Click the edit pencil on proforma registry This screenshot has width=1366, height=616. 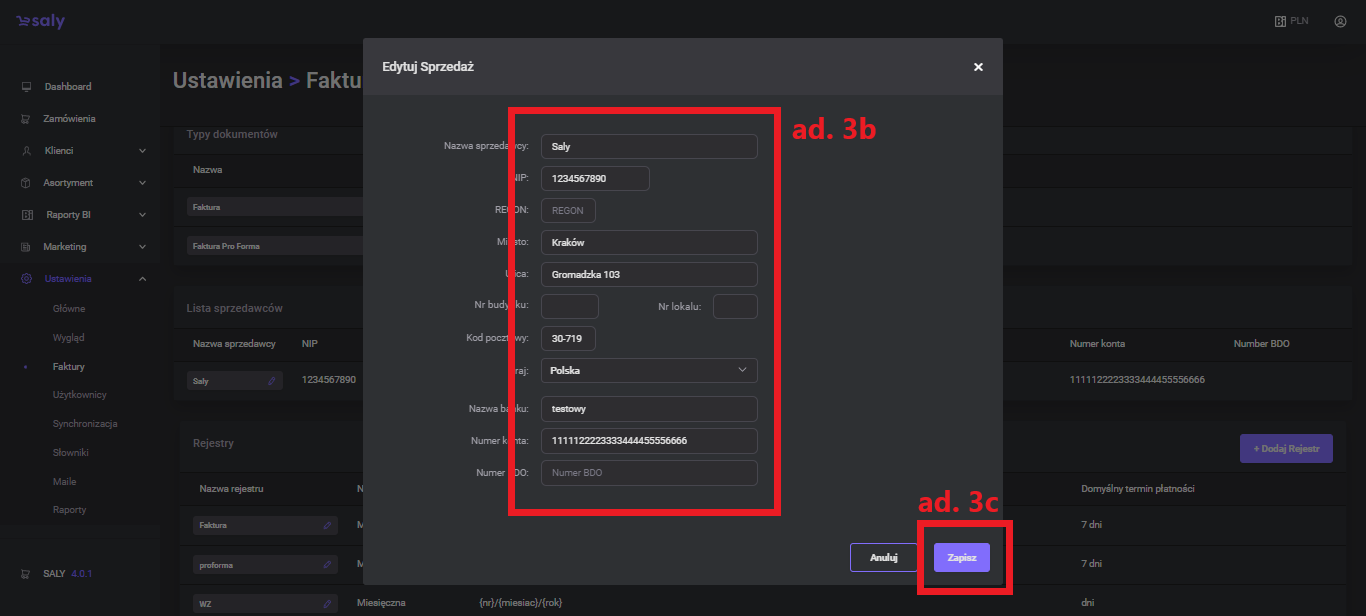coord(327,565)
